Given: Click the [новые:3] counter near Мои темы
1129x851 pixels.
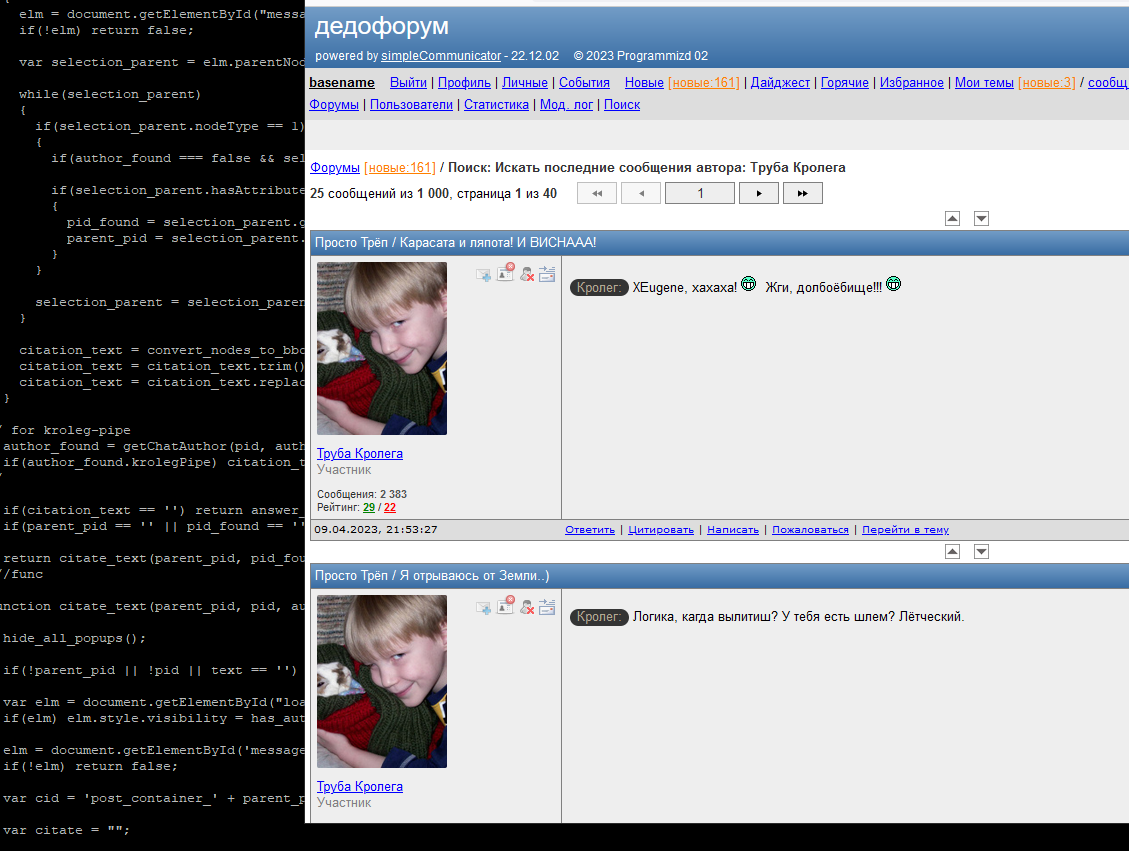Looking at the screenshot, I should 1046,83.
